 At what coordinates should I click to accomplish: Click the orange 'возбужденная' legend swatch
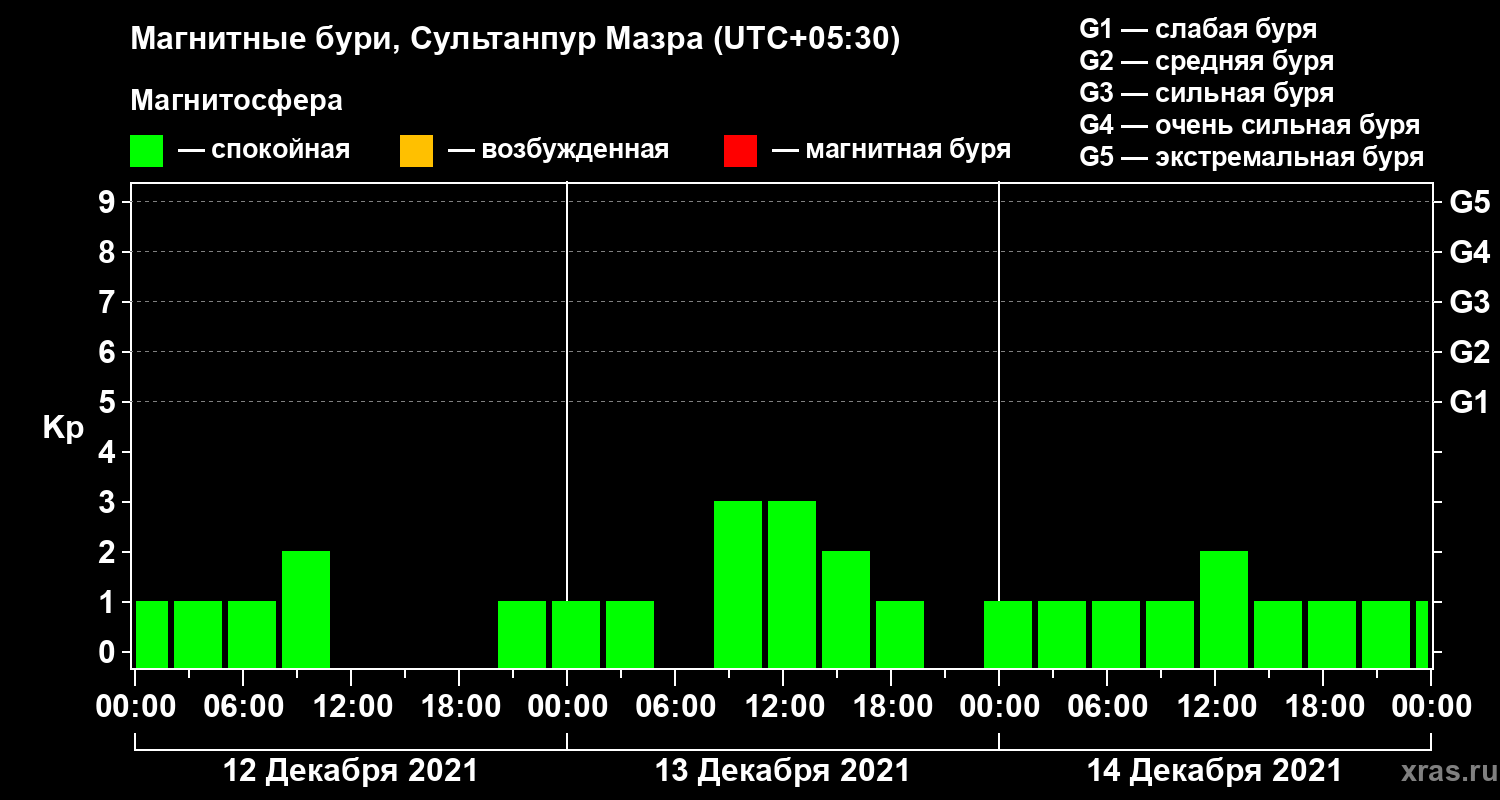tap(416, 150)
